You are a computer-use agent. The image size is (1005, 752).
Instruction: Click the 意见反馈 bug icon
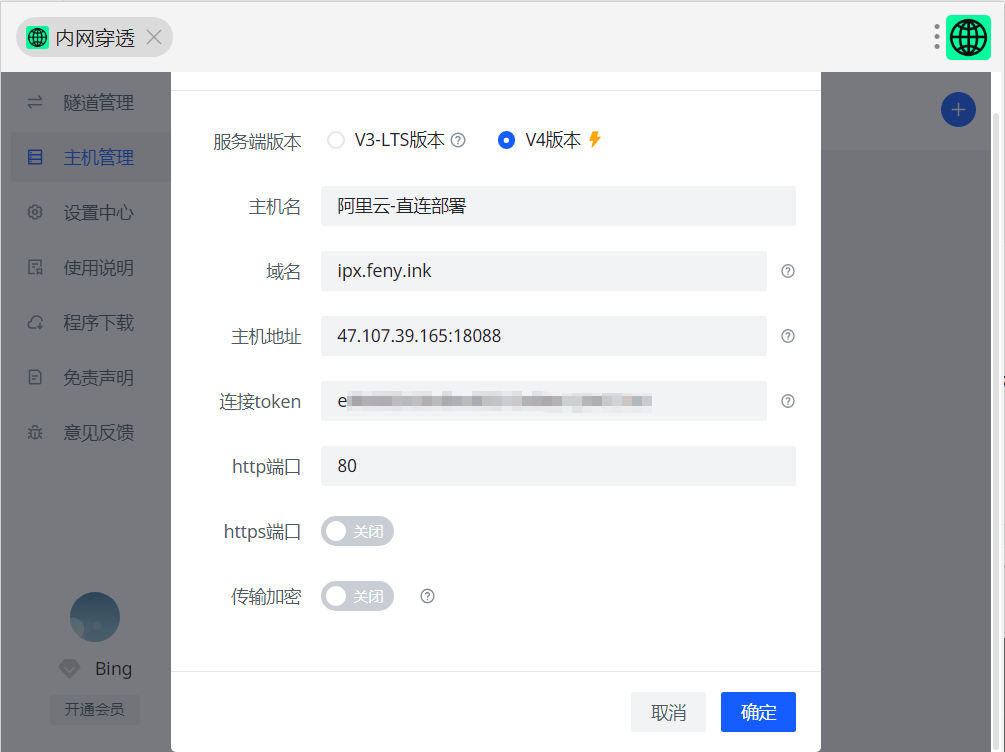pos(35,433)
